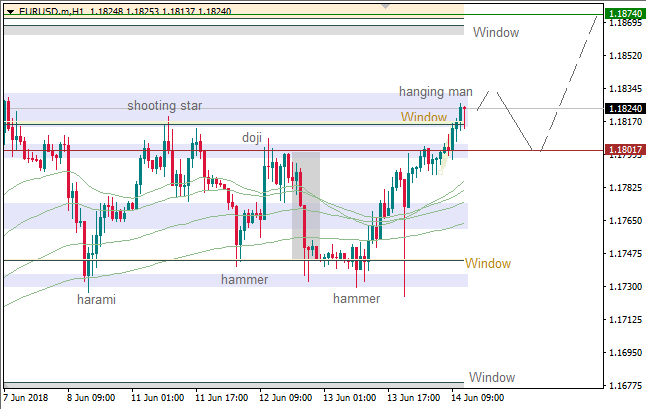This screenshot has width=646, height=409.
Task: Click the rightmost 'hammer' label
Action: 357,299
